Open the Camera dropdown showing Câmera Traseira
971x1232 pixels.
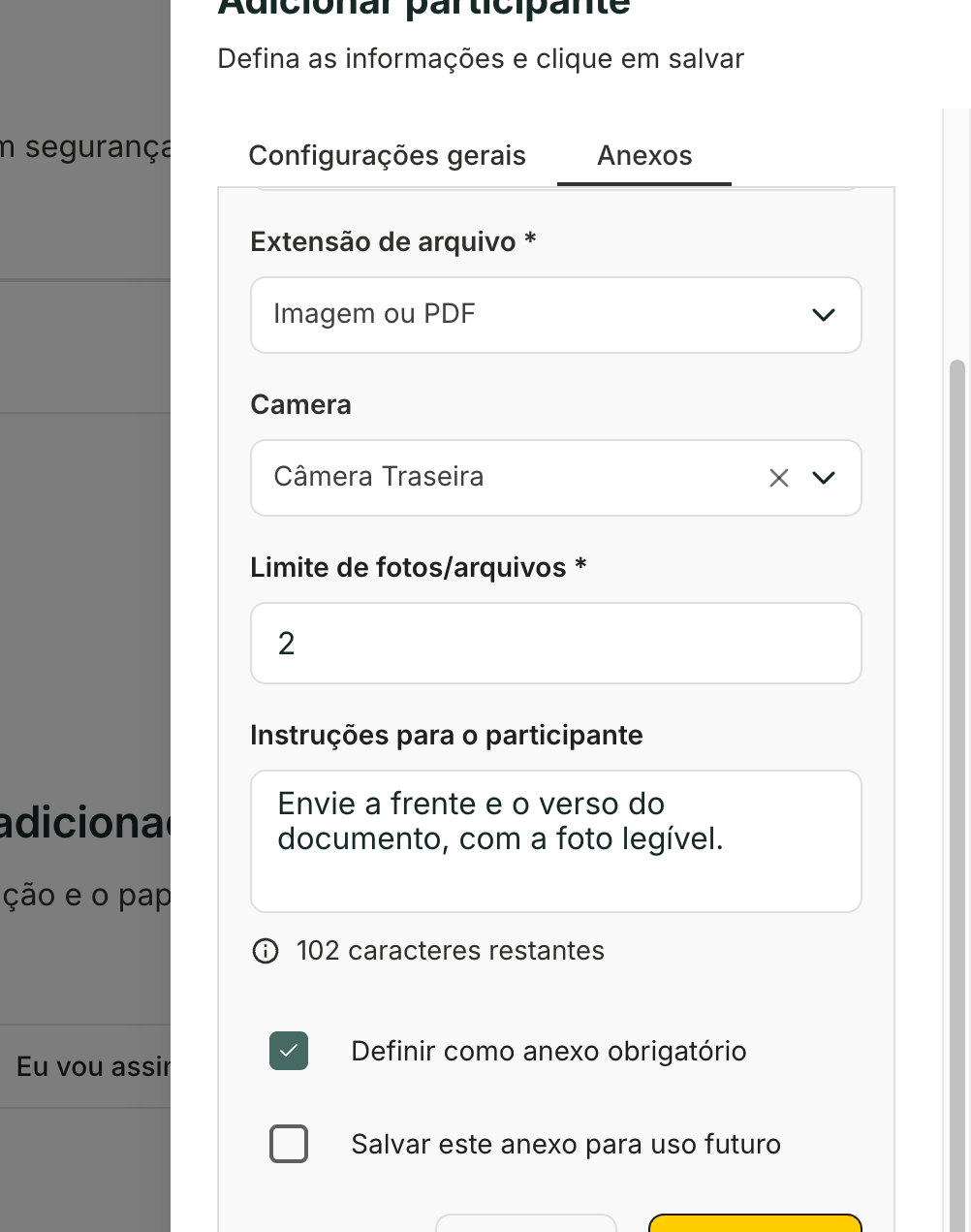point(556,478)
